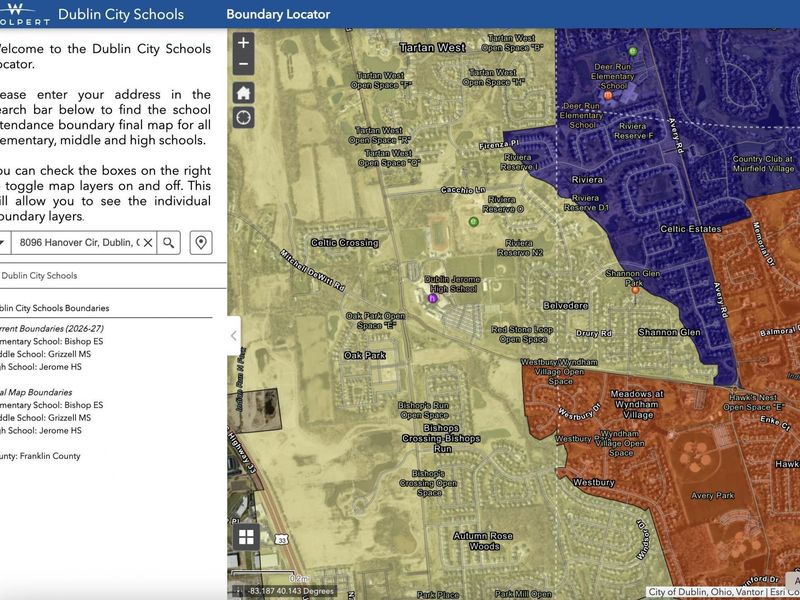Screen dimensions: 800x600
Task: Click the Dublin City Schools header title
Action: (x=121, y=14)
